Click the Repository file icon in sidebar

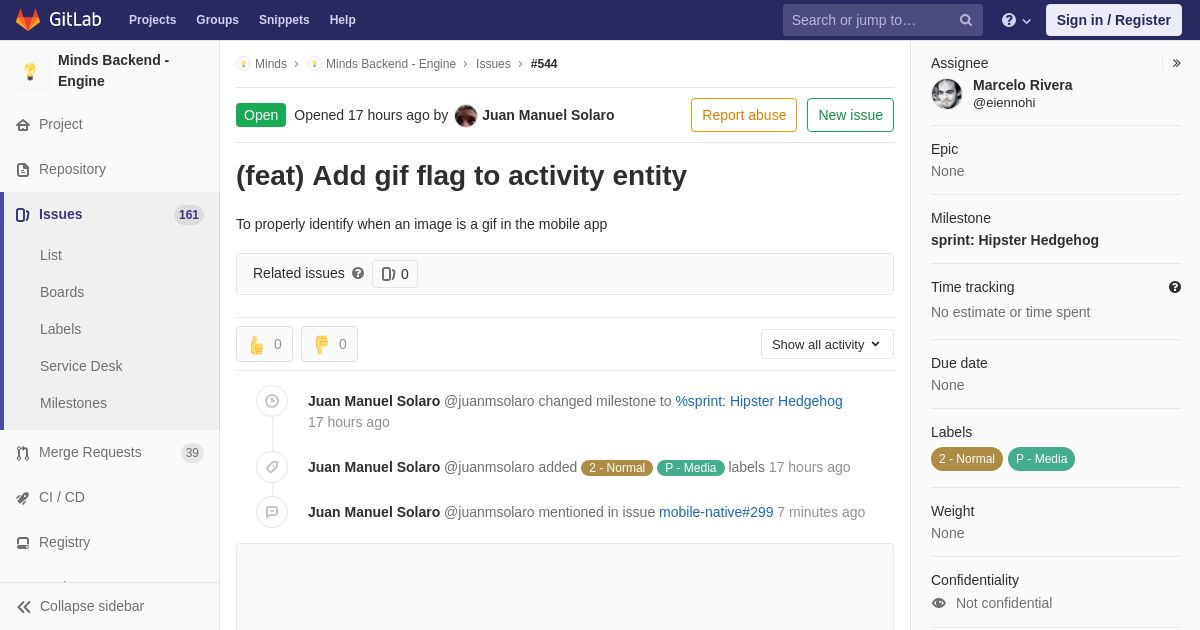tap(23, 170)
